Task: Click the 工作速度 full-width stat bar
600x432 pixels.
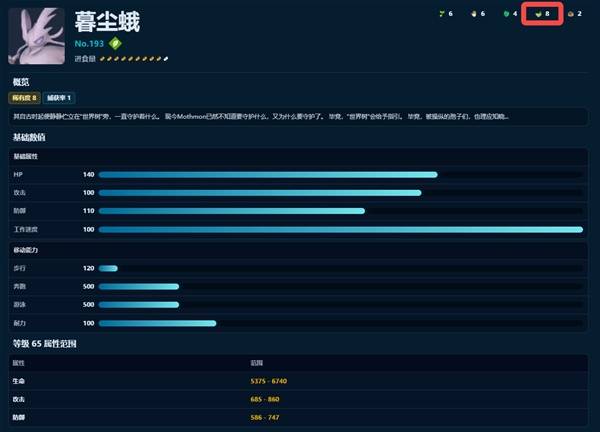Action: tap(341, 230)
